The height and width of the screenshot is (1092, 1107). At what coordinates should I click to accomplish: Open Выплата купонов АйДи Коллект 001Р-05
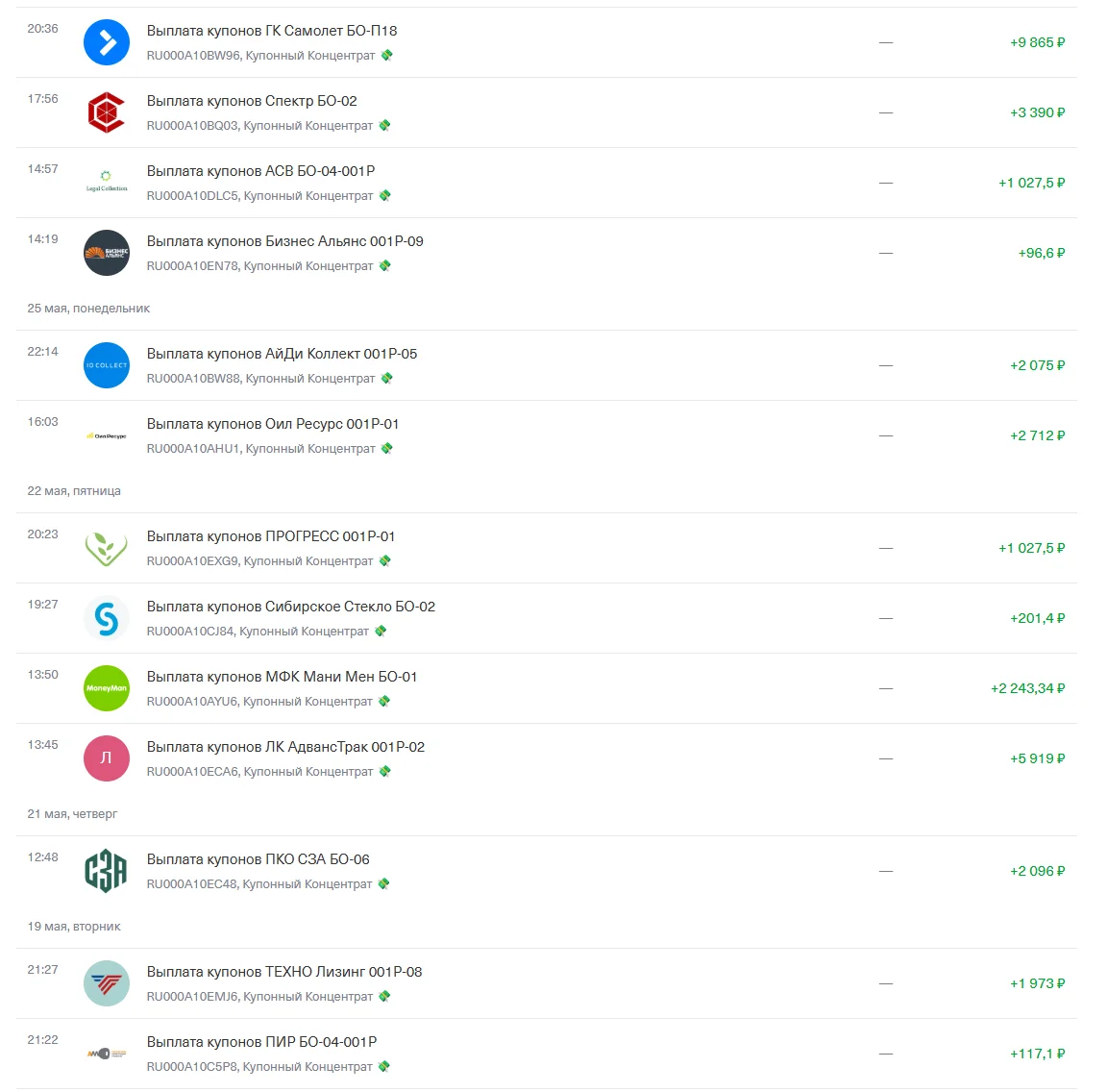click(282, 353)
